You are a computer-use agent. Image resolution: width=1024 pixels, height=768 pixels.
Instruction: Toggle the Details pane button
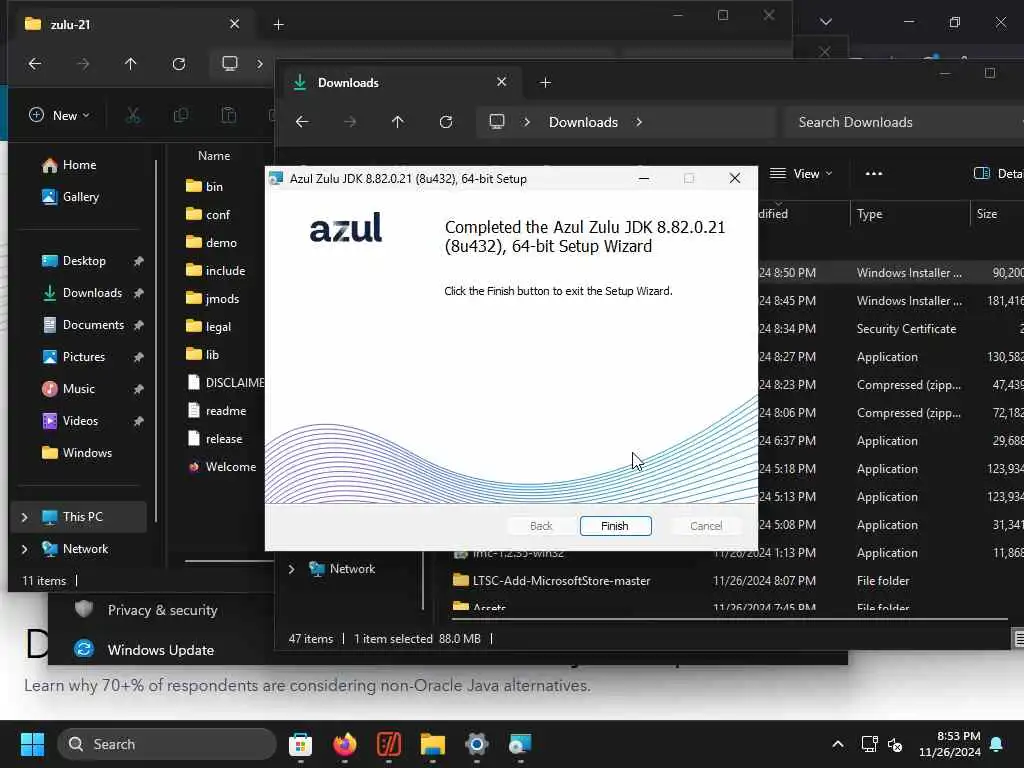(998, 174)
